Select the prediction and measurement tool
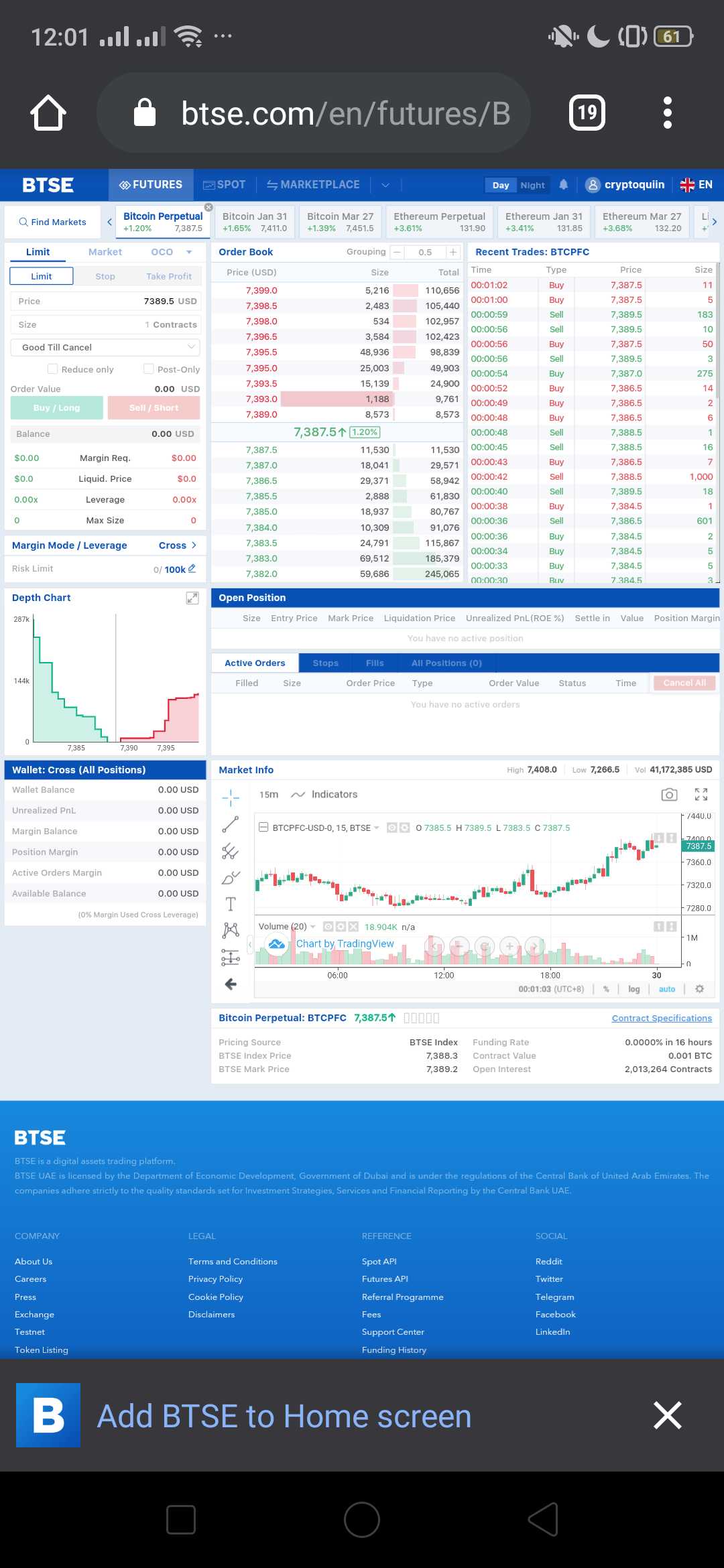 231,957
